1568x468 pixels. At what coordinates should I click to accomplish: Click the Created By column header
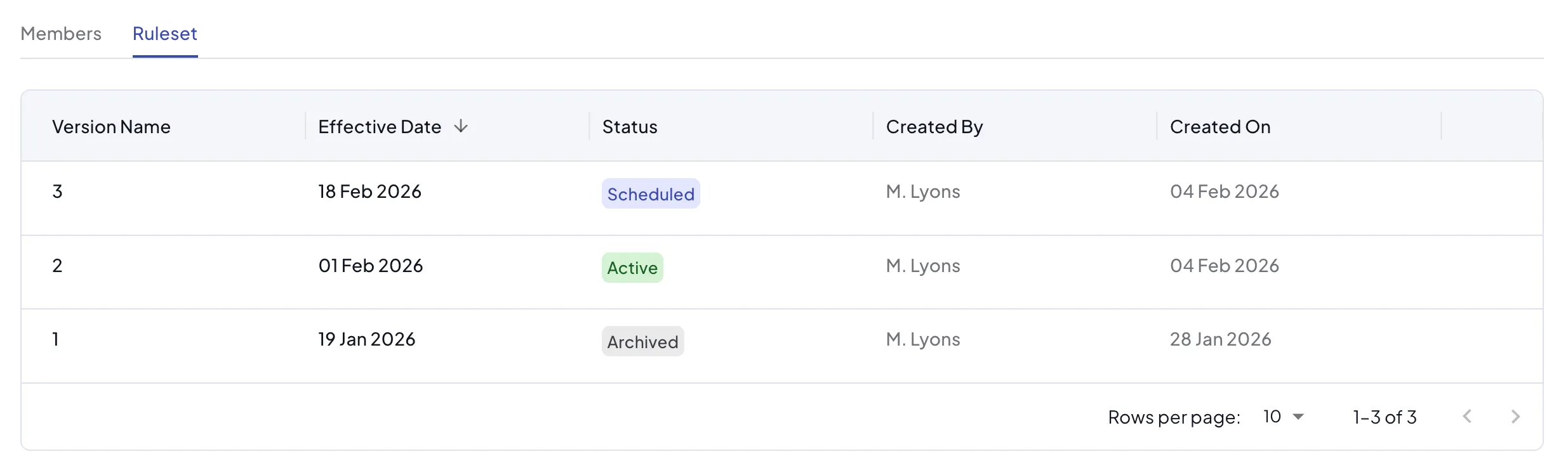(x=934, y=127)
